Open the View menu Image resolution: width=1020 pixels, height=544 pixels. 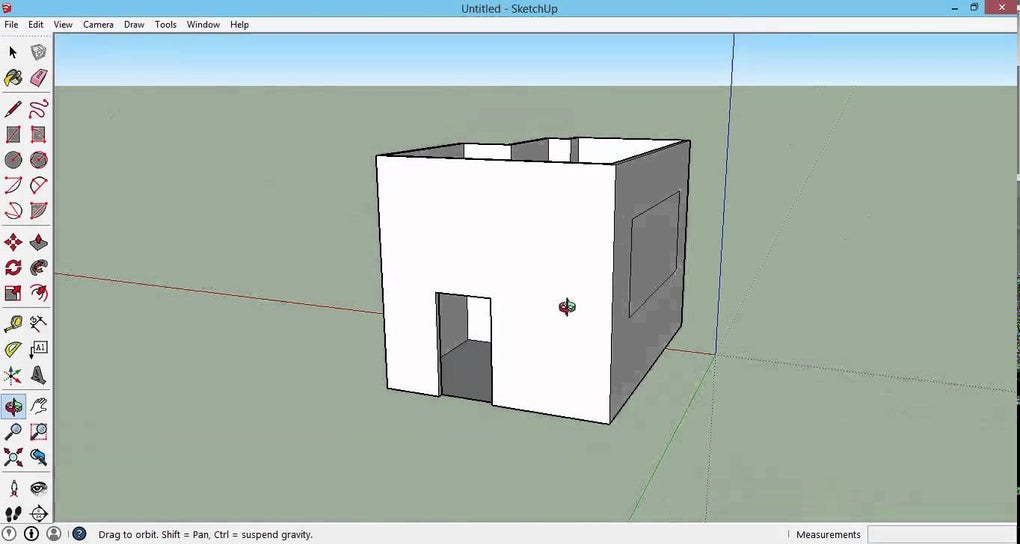tap(63, 25)
